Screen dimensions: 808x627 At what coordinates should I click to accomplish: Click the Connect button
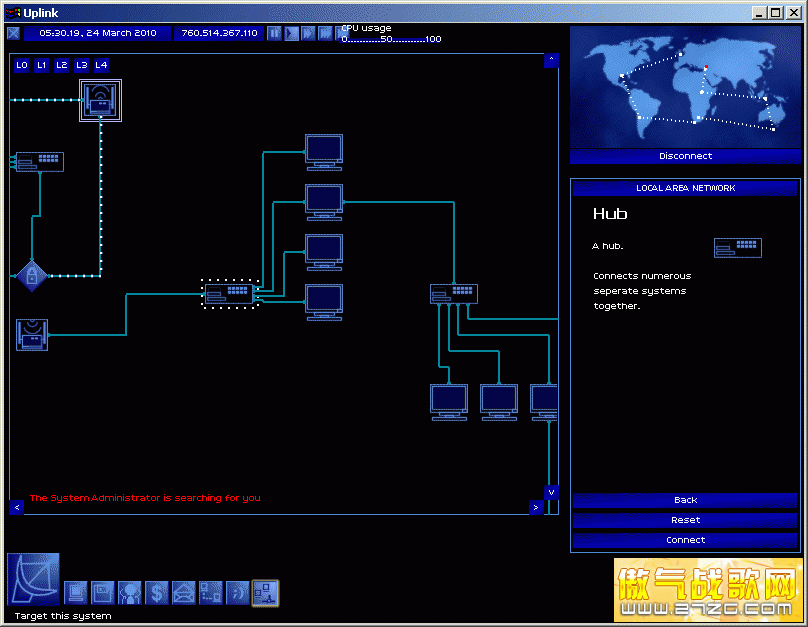pyautogui.click(x=685, y=540)
